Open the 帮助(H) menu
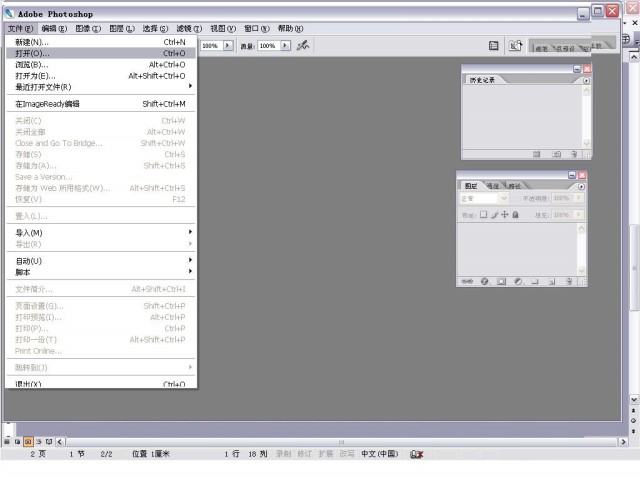Viewport: 640px width, 479px height. point(290,29)
